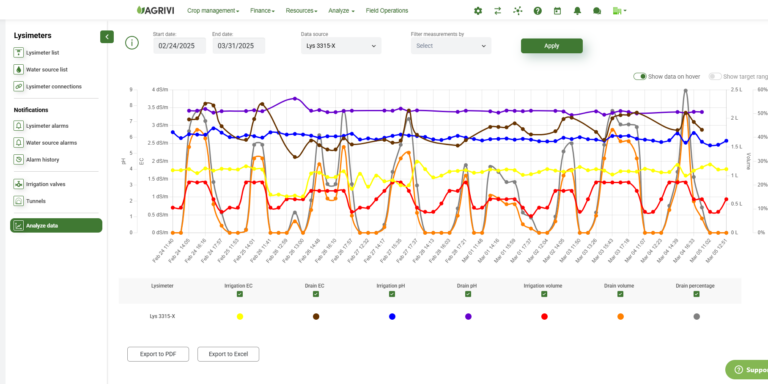Click the info circle icon near Start date
The height and width of the screenshot is (384, 768).
(x=132, y=43)
